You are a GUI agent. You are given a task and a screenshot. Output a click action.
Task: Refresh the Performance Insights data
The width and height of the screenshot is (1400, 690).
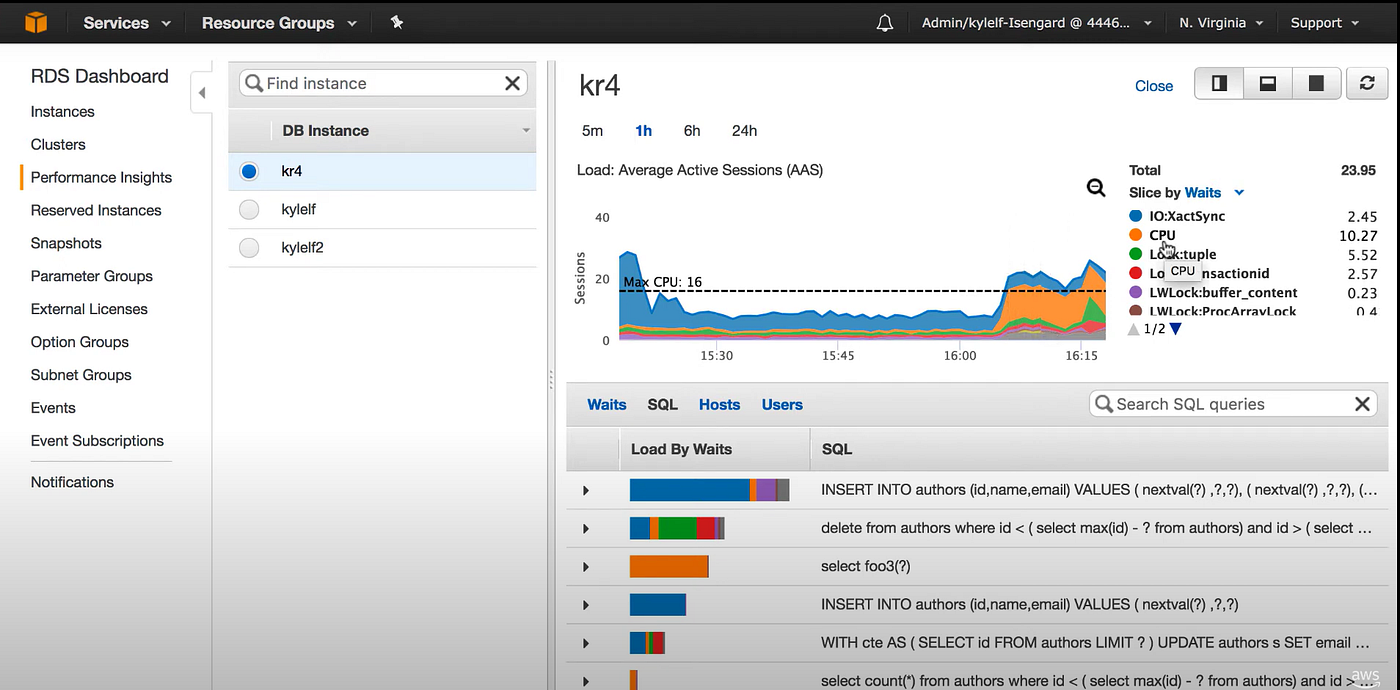(1366, 83)
